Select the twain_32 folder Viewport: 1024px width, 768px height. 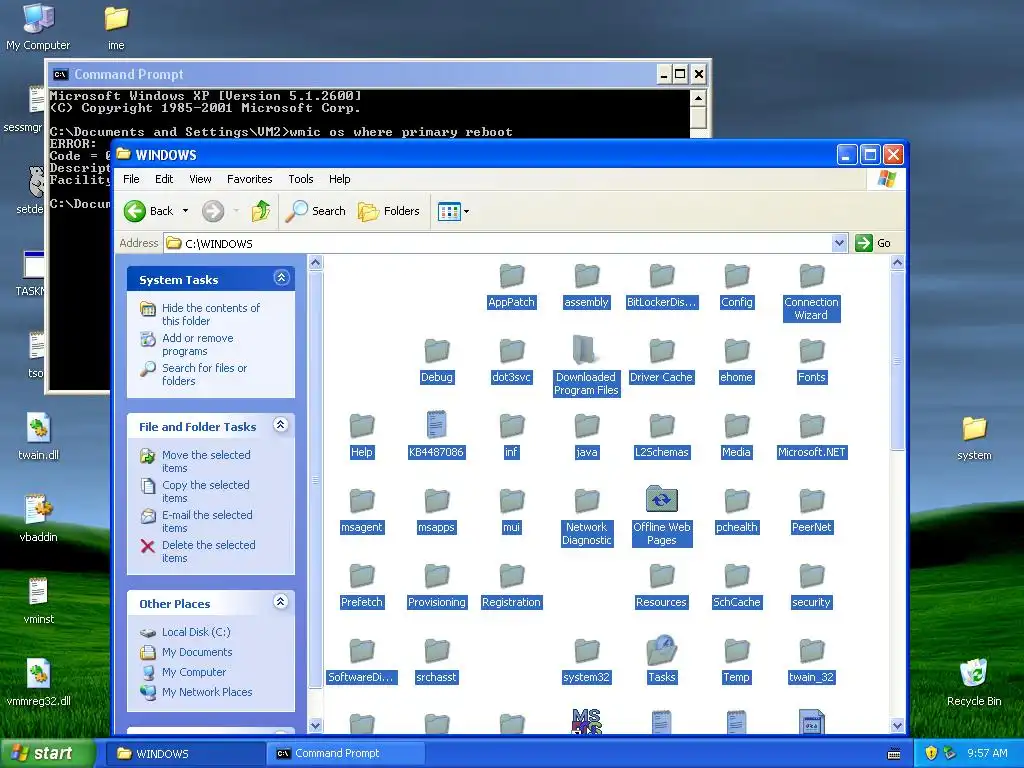(812, 661)
